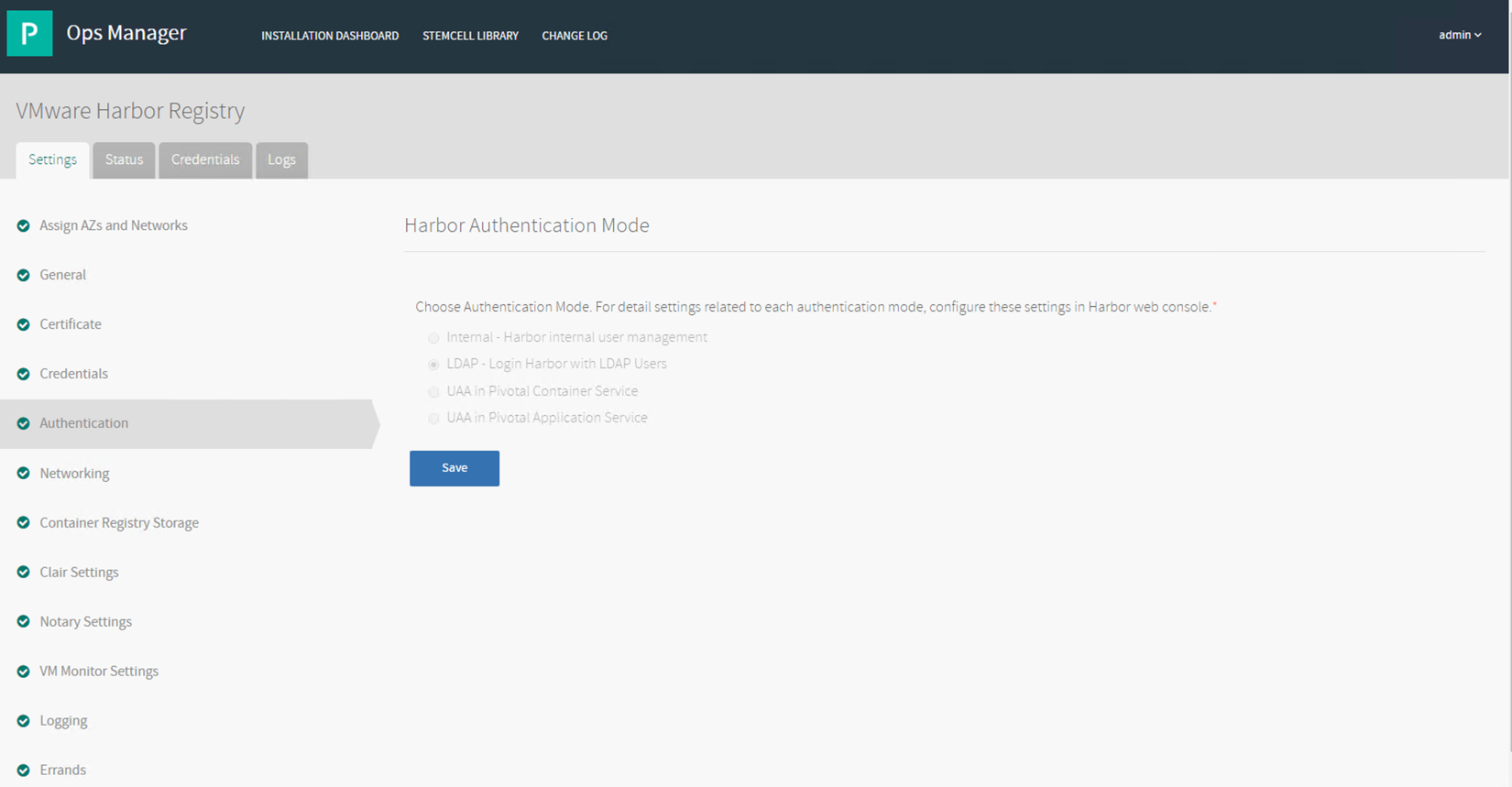Click the Ops Manager P logo

29,33
